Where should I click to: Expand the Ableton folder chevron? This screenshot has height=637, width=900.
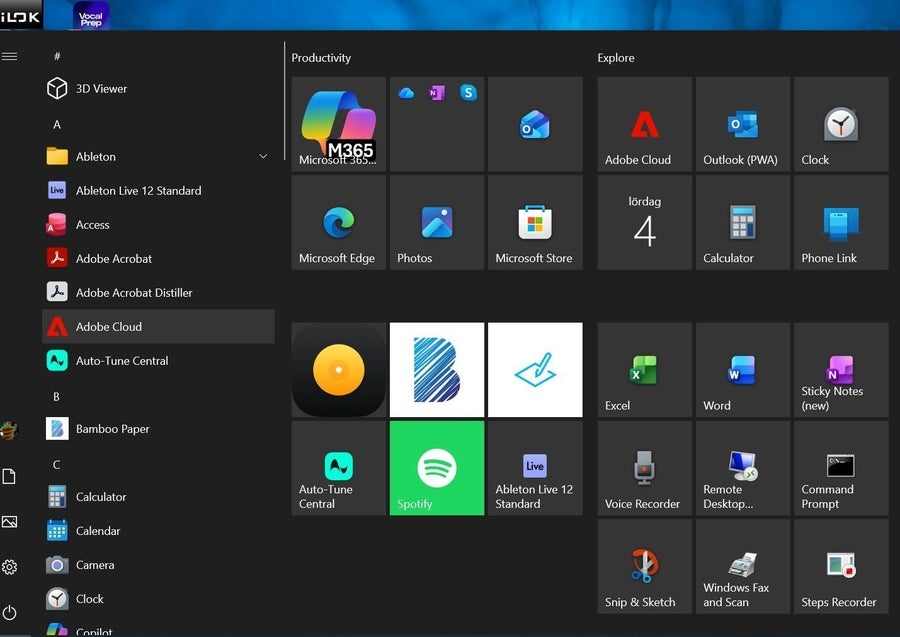(263, 156)
